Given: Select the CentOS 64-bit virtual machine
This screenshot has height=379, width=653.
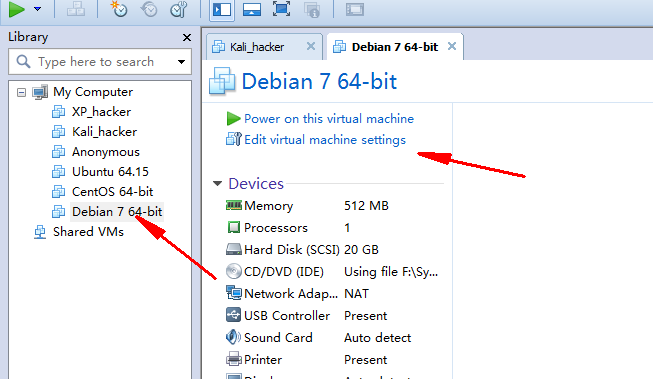Looking at the screenshot, I should coord(112,192).
